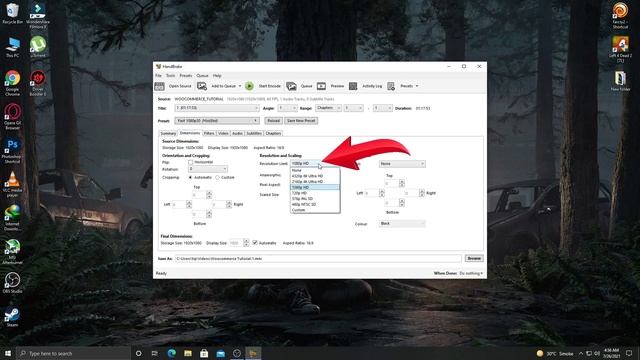Launch Google Chrome desktop shortcut
The height and width of the screenshot is (360, 640).
(x=12, y=83)
